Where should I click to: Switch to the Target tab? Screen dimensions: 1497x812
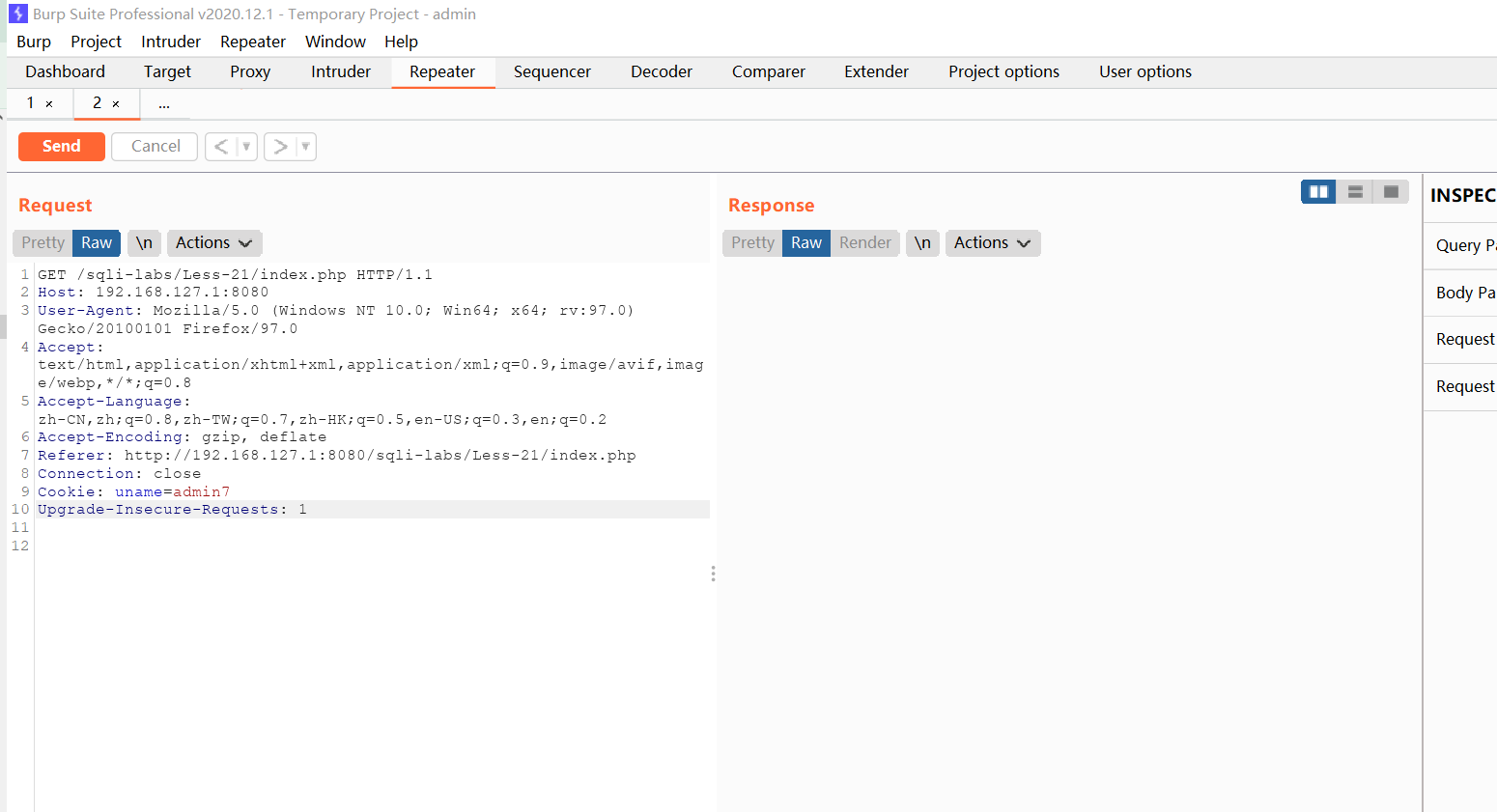tap(167, 72)
